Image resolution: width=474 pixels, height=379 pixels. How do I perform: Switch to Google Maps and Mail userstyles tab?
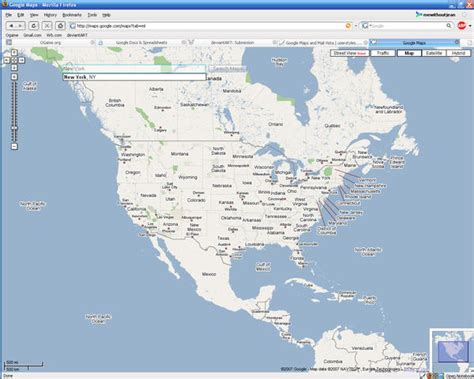323,43
